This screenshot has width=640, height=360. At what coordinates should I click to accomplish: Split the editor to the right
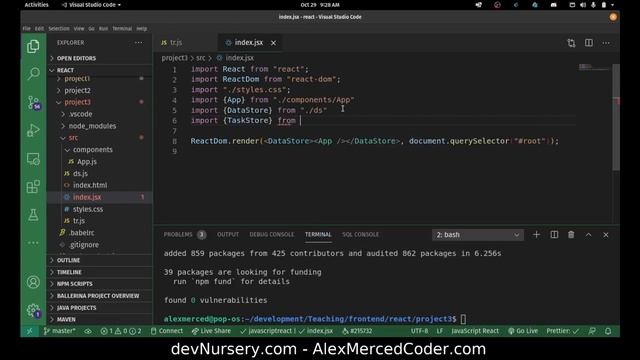click(x=589, y=43)
